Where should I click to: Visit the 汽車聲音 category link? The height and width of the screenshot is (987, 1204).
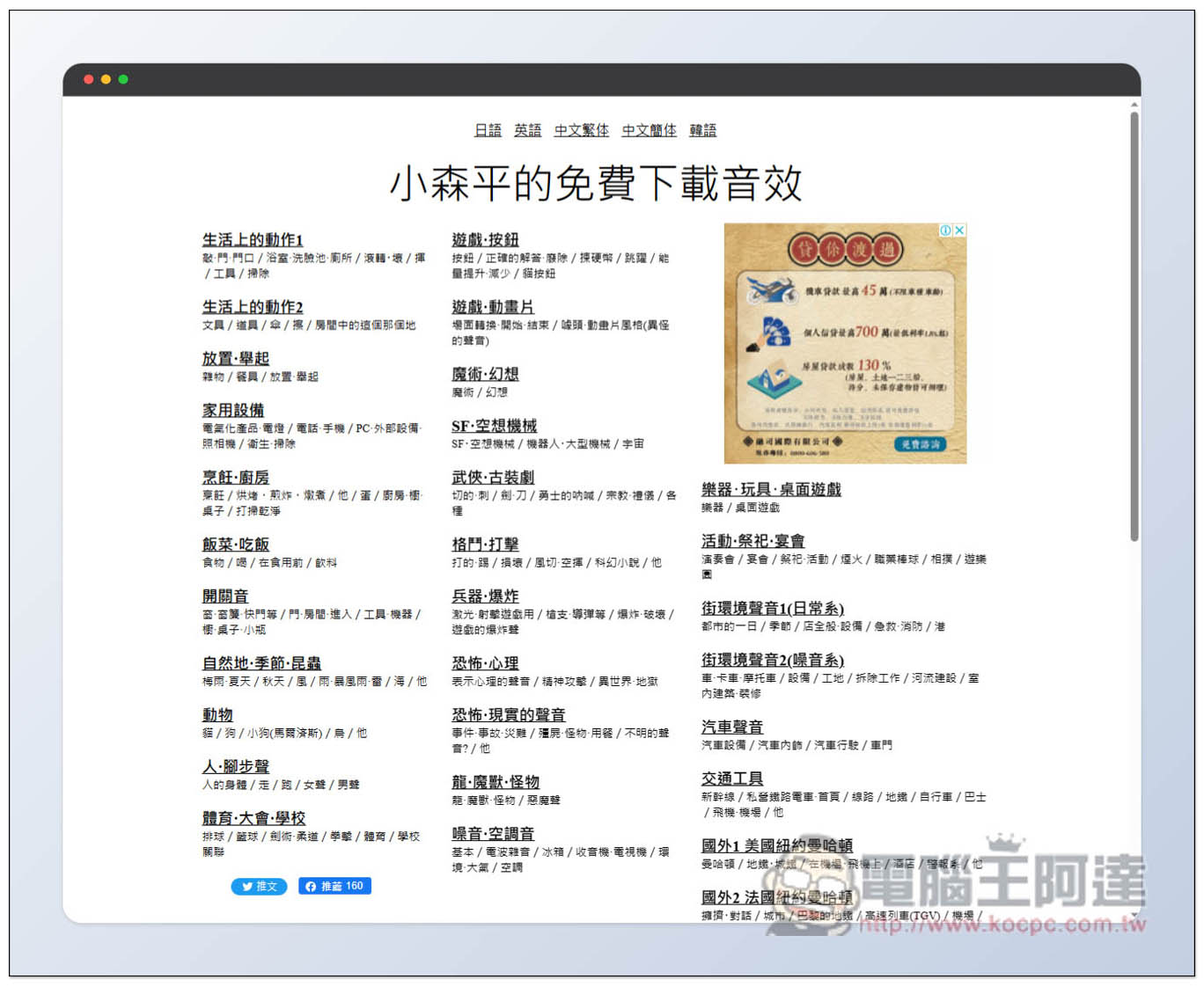point(731,727)
